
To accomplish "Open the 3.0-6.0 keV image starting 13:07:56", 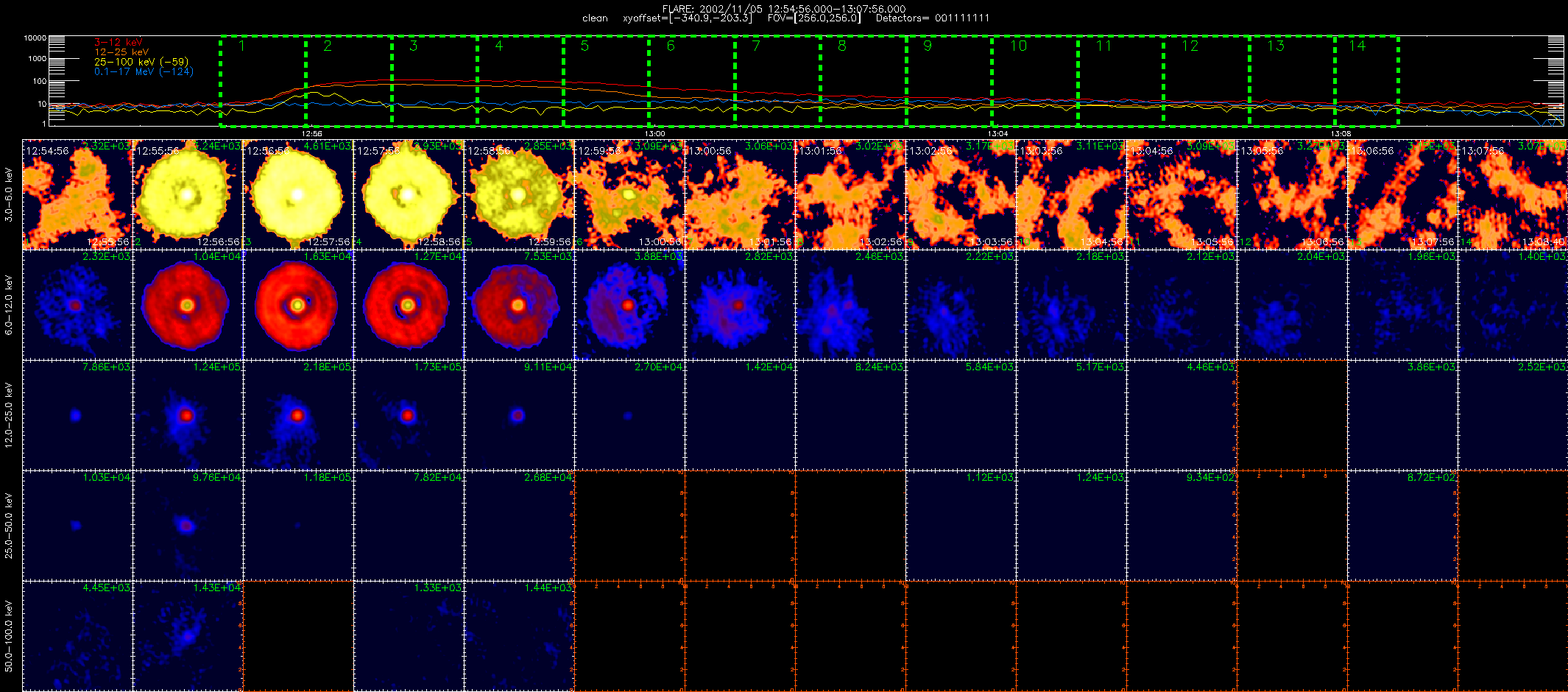I will pyautogui.click(x=1513, y=194).
